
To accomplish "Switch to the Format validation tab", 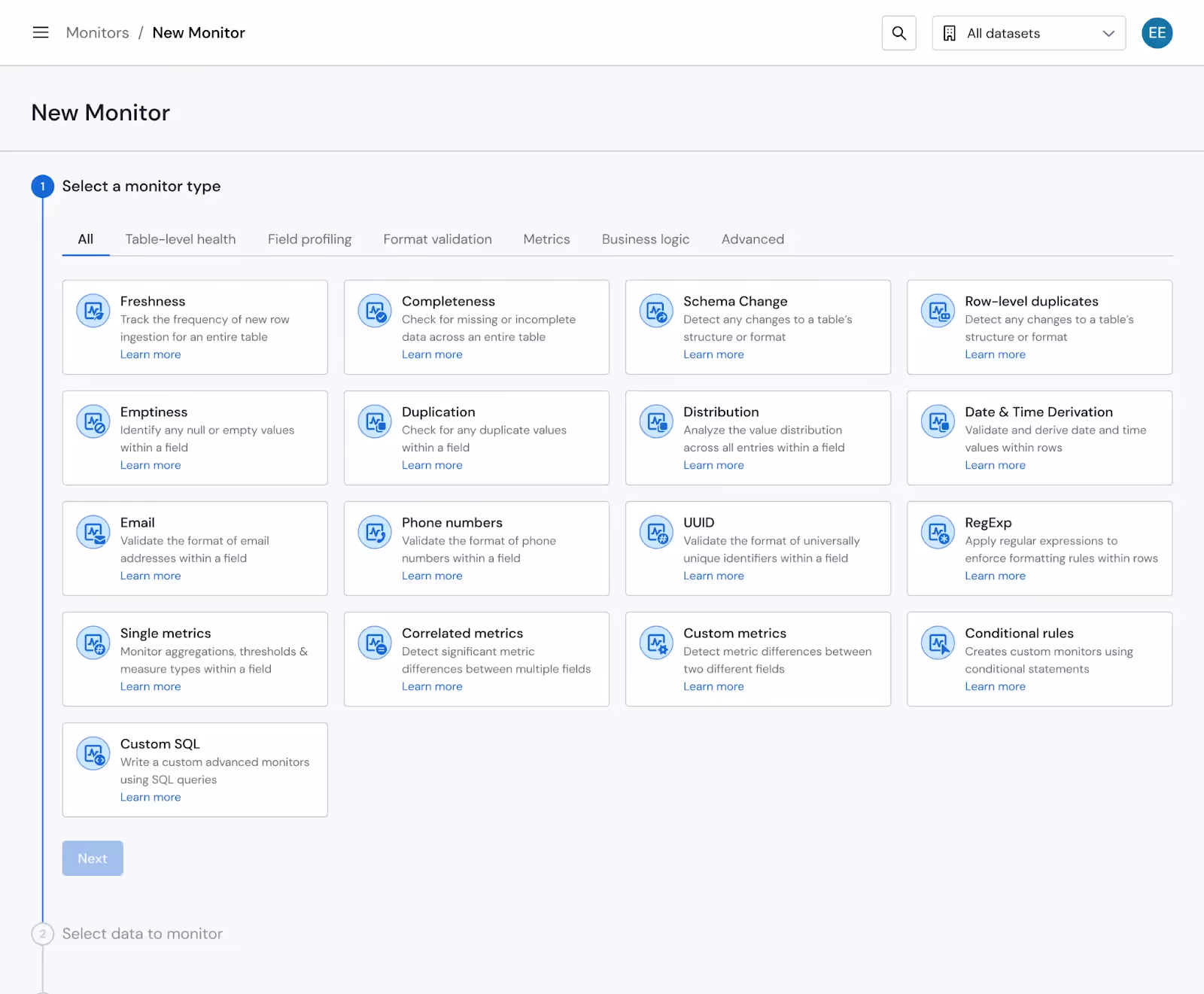I will [x=437, y=239].
